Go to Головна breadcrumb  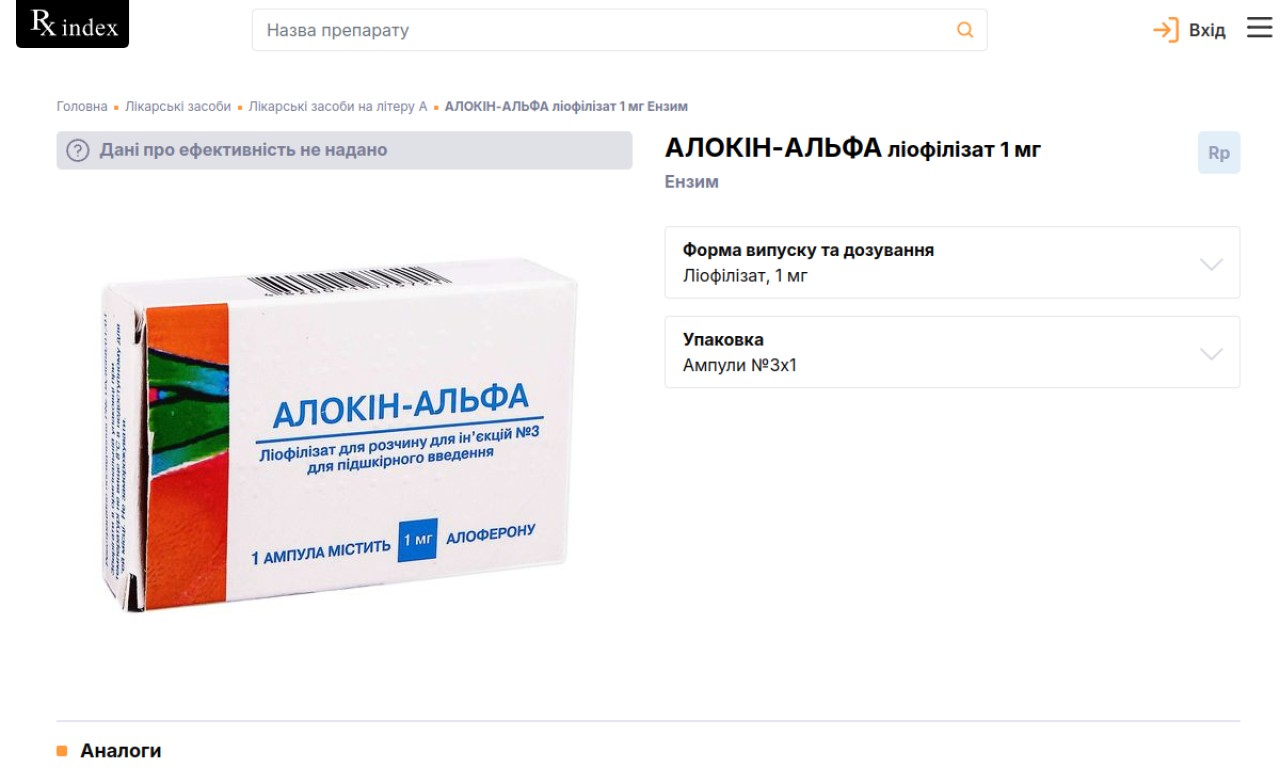coord(82,106)
